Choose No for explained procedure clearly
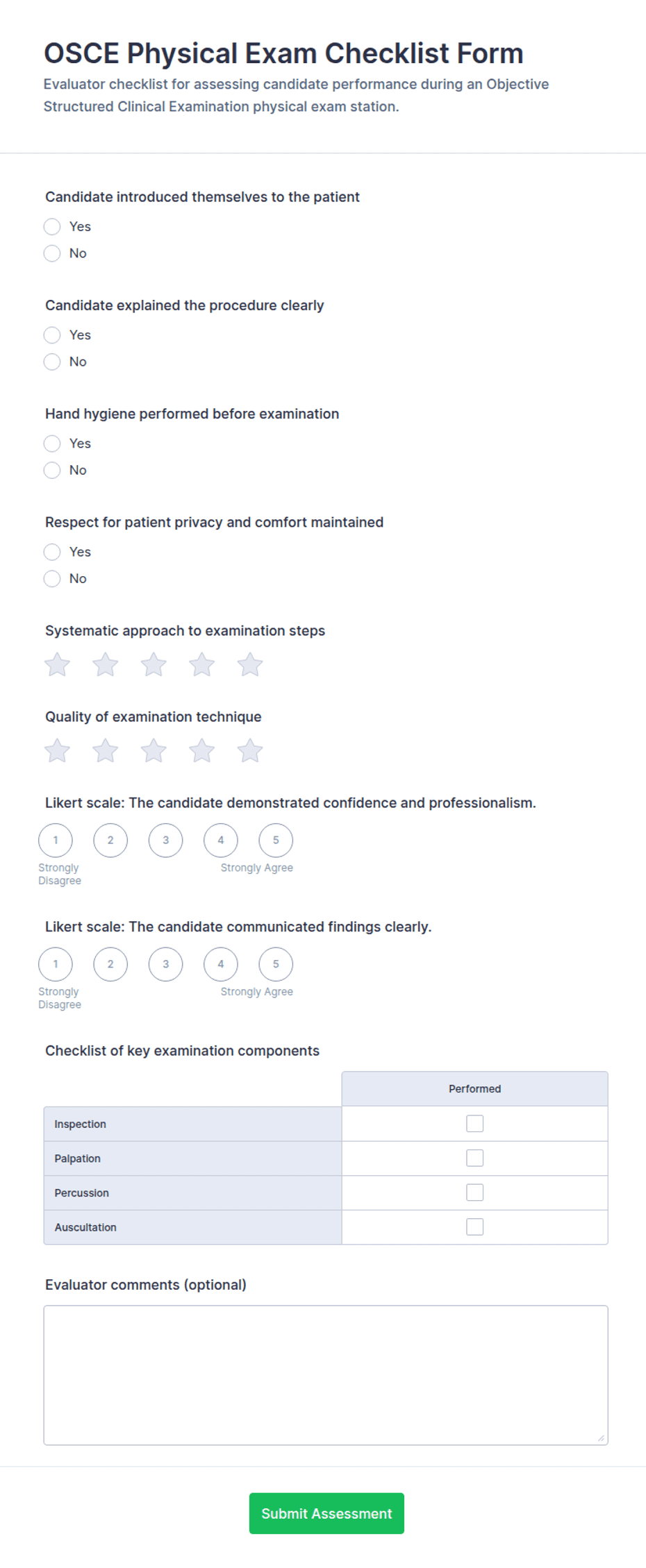Image resolution: width=646 pixels, height=1568 pixels. coord(52,362)
